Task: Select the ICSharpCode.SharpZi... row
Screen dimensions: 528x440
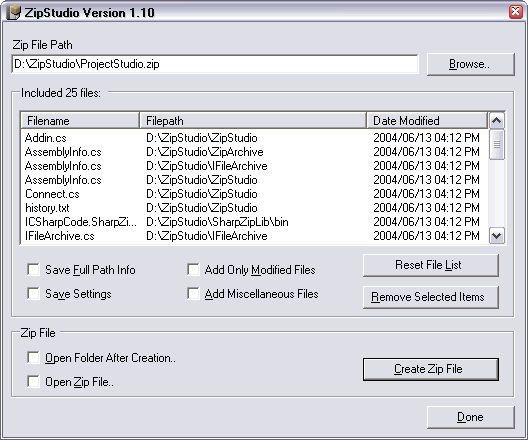Action: click(x=254, y=222)
